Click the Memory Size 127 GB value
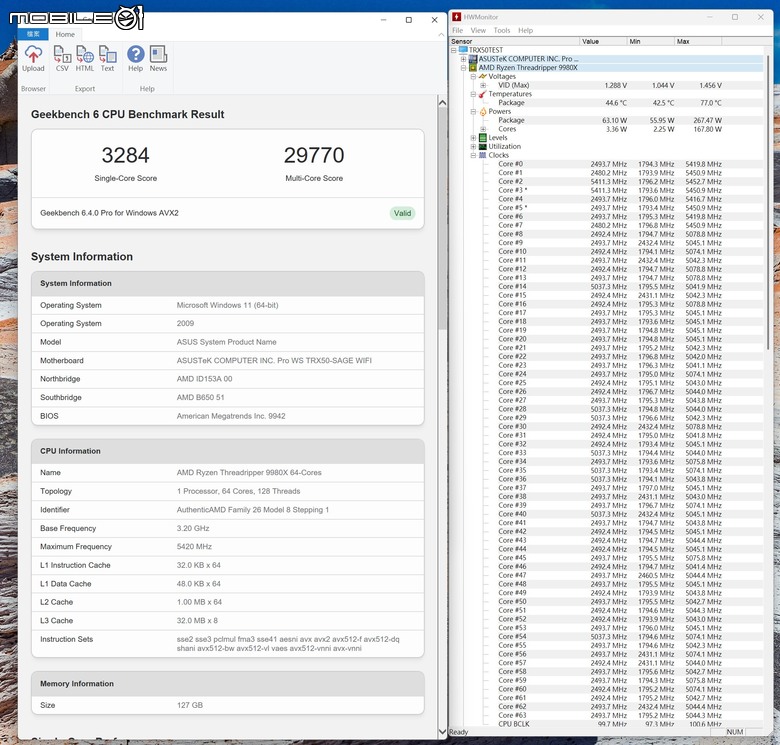780x745 pixels. coord(190,705)
